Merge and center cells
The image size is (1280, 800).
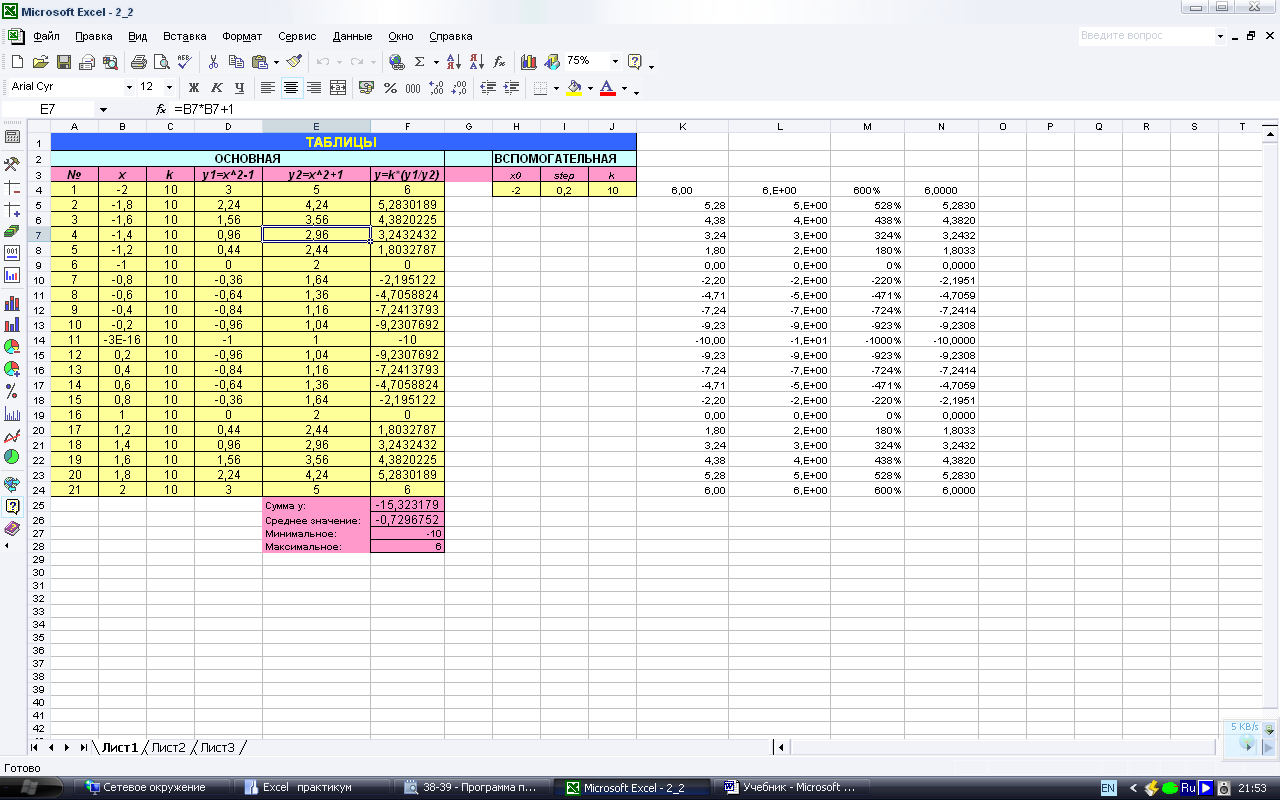338,88
